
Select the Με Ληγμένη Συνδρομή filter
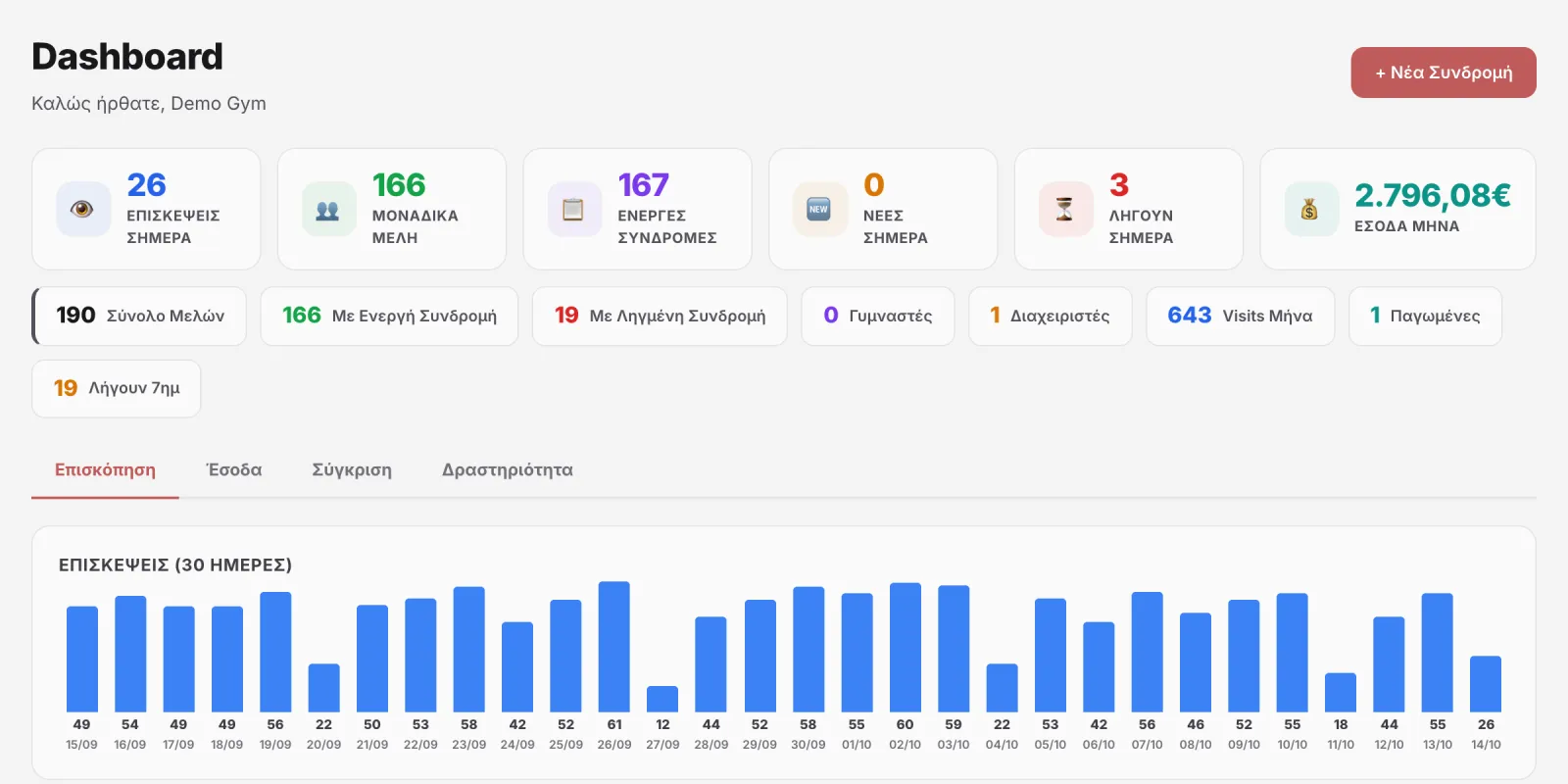pos(660,316)
